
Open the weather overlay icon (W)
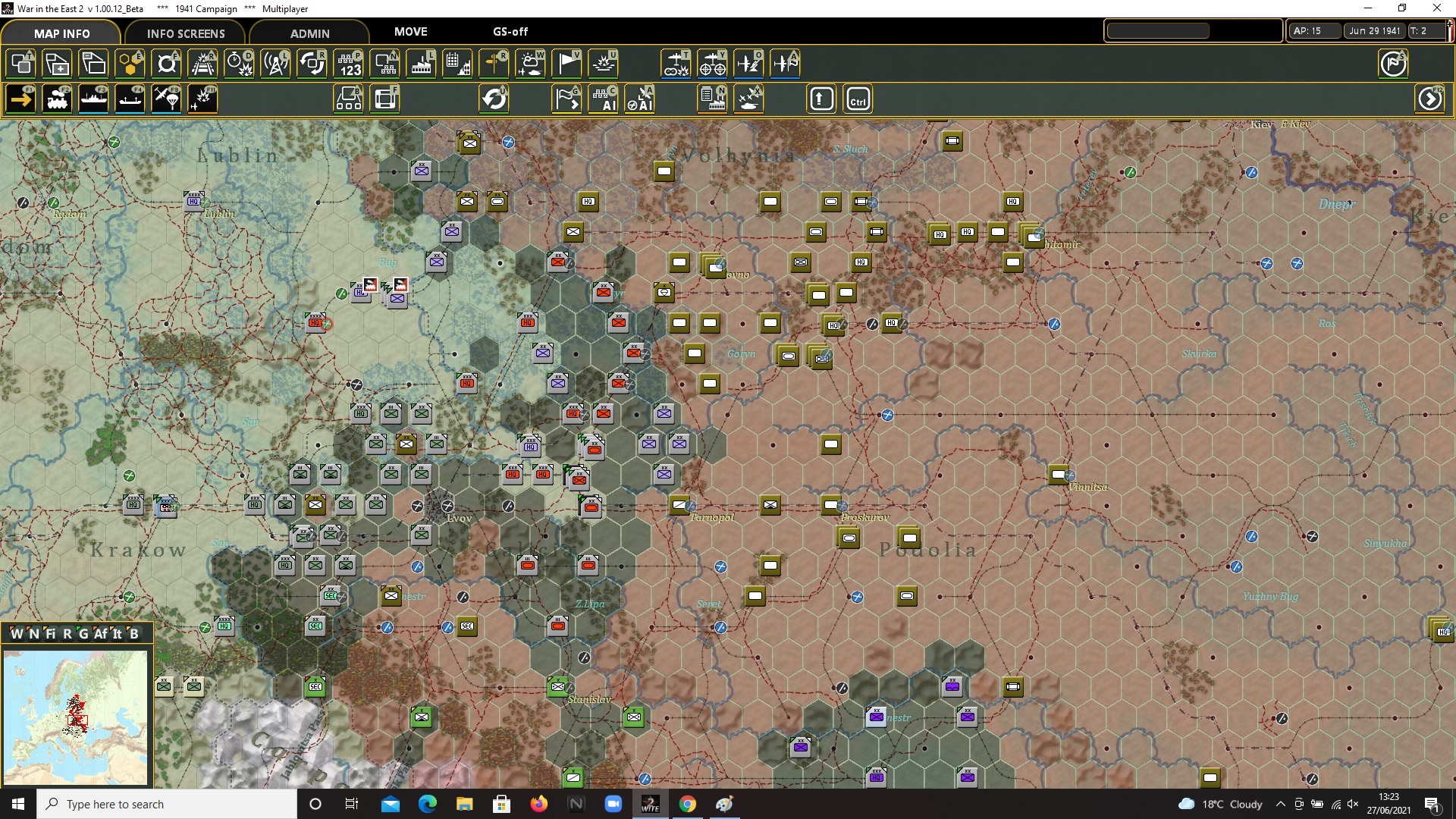[531, 63]
